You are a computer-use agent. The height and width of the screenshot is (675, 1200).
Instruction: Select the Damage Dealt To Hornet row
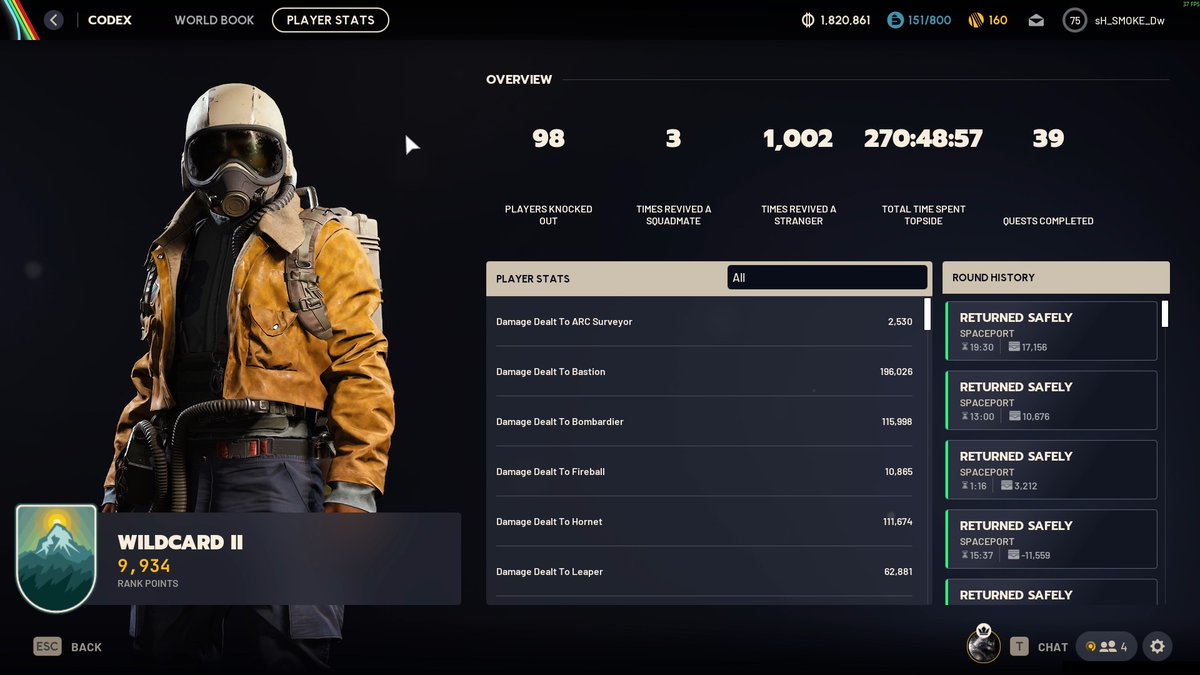[704, 522]
